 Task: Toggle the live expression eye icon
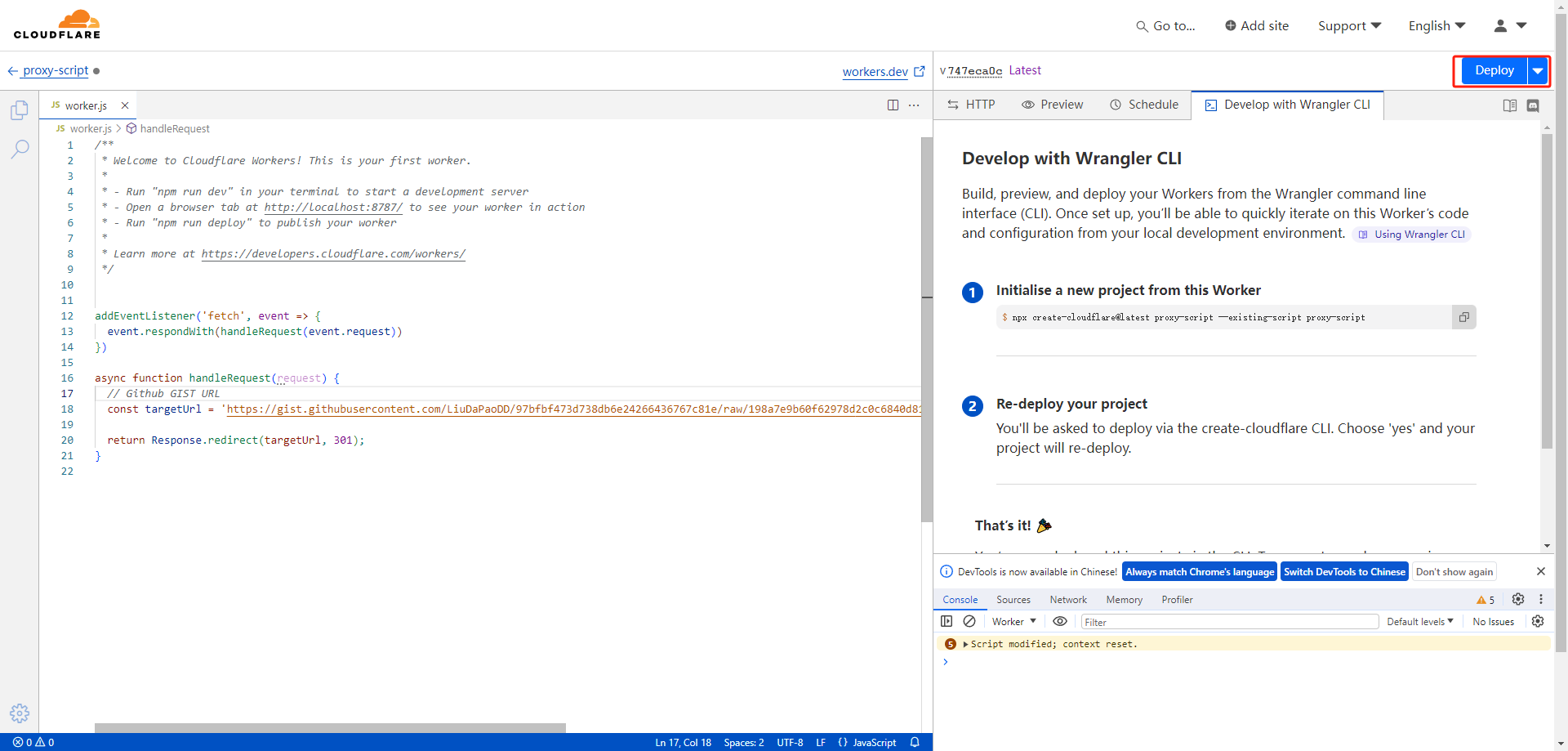point(1060,621)
